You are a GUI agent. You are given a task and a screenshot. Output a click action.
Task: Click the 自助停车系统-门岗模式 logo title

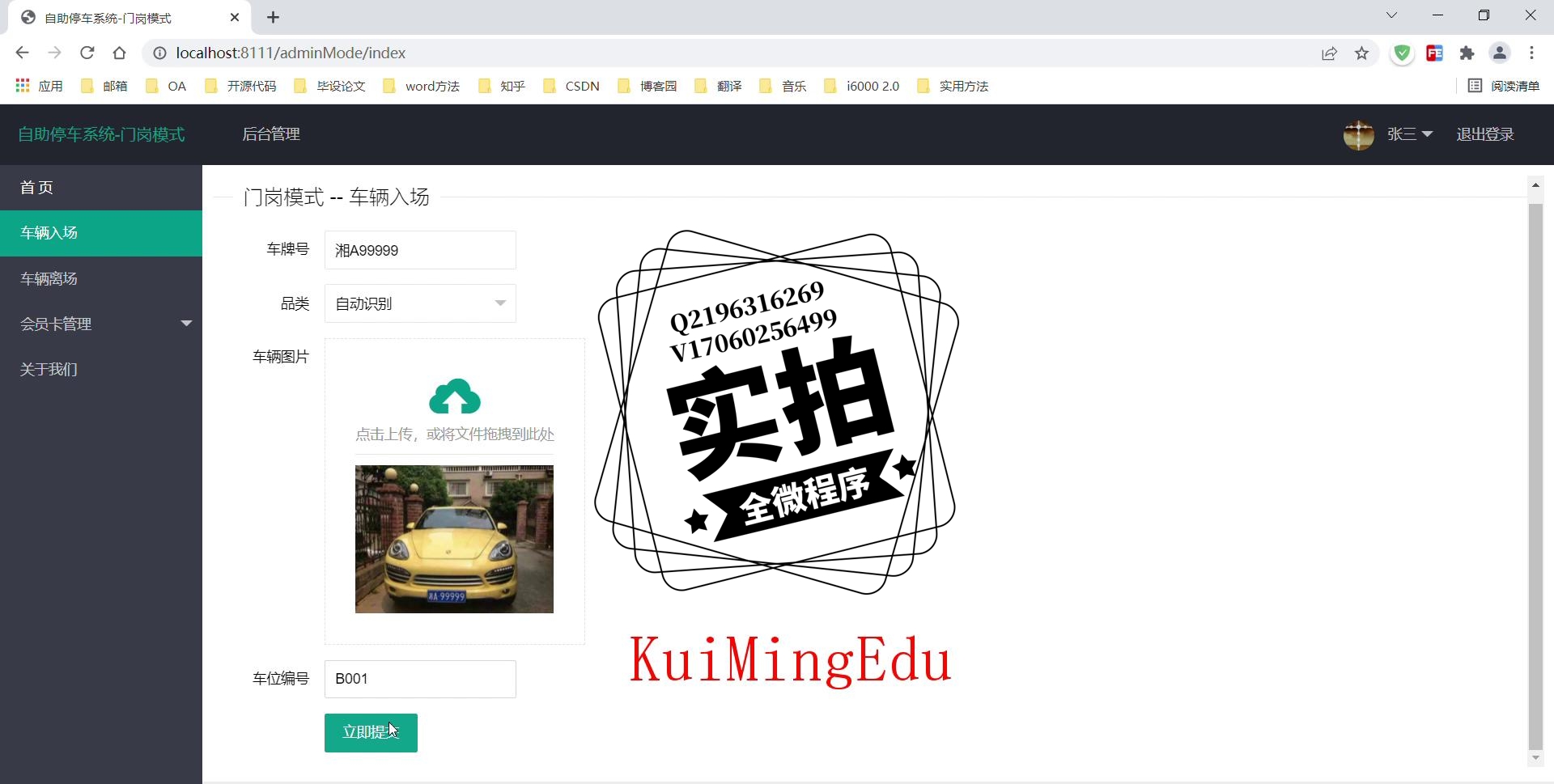[x=101, y=134]
